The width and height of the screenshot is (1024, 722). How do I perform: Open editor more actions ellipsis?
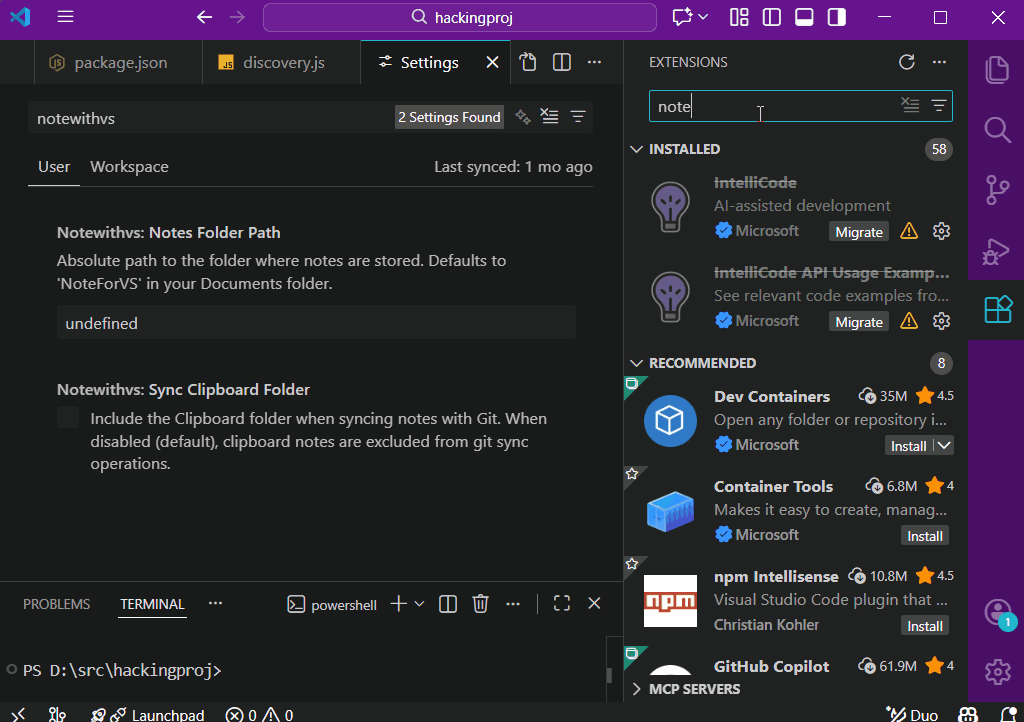(x=594, y=62)
